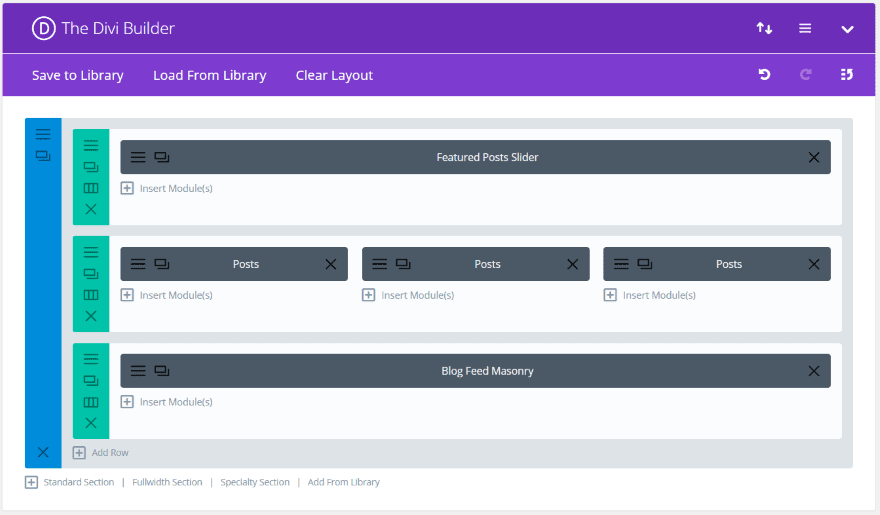Image resolution: width=880 pixels, height=515 pixels.
Task: Clone the three-column Posts row
Action: (x=91, y=273)
